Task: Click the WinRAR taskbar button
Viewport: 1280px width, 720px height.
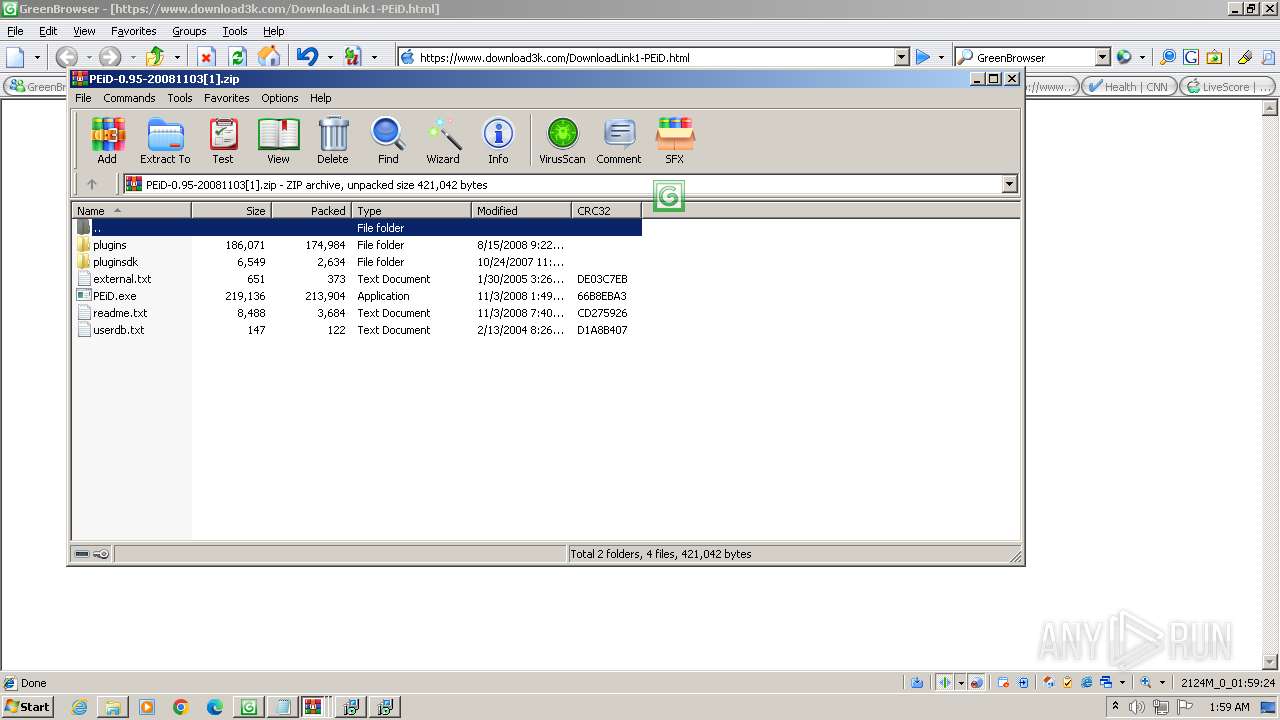Action: [316, 707]
